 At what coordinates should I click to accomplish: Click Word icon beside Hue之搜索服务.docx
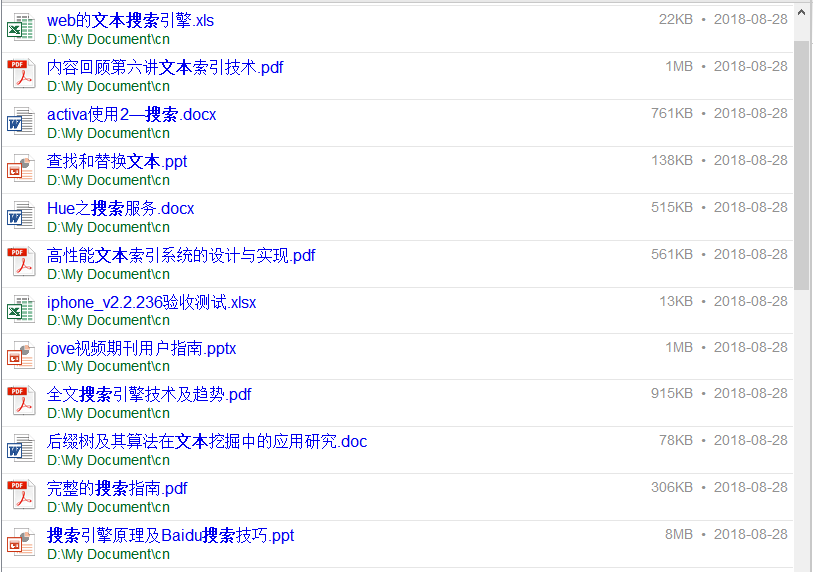pos(21,217)
